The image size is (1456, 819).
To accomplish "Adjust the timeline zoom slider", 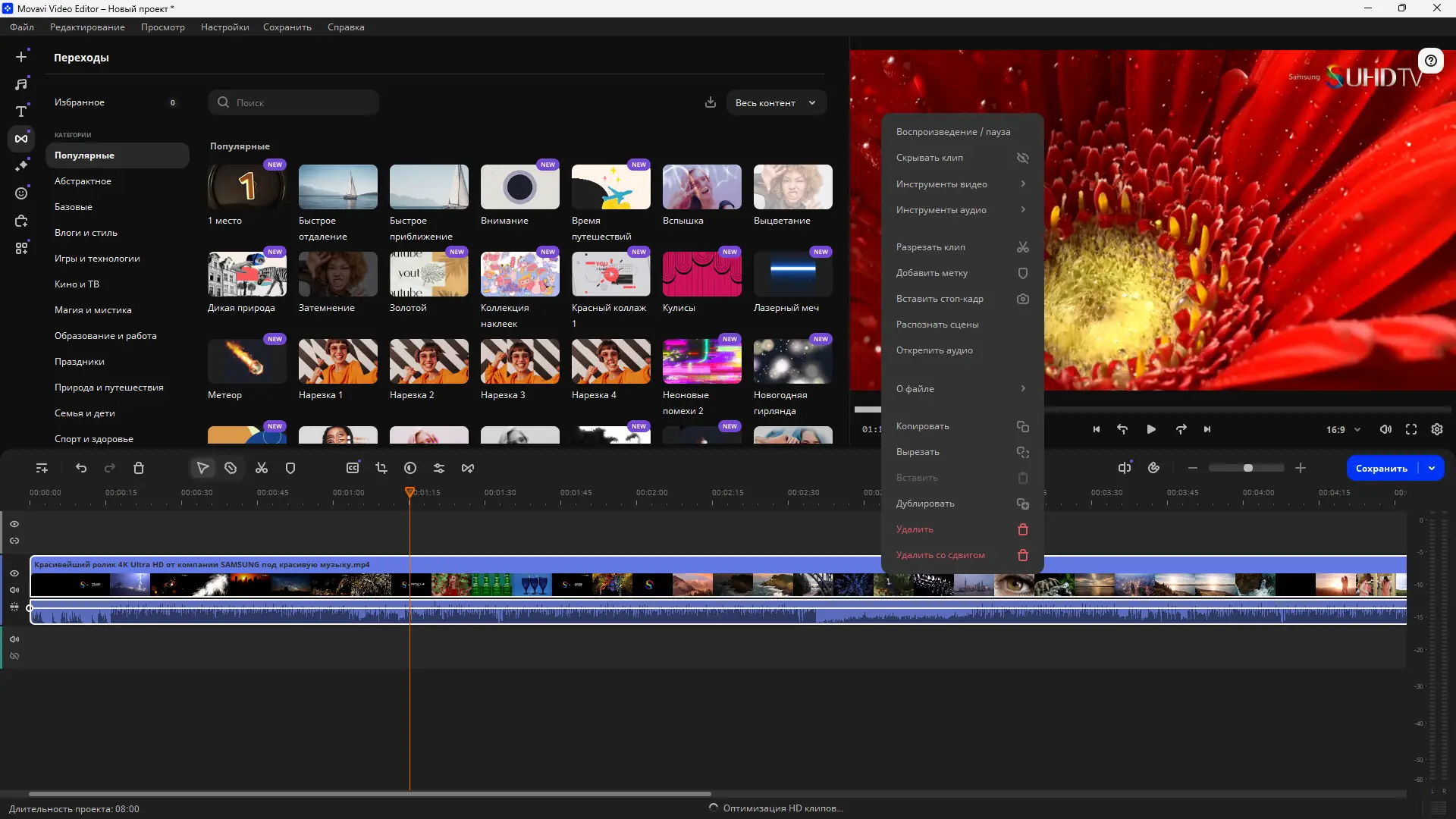I will pyautogui.click(x=1247, y=469).
